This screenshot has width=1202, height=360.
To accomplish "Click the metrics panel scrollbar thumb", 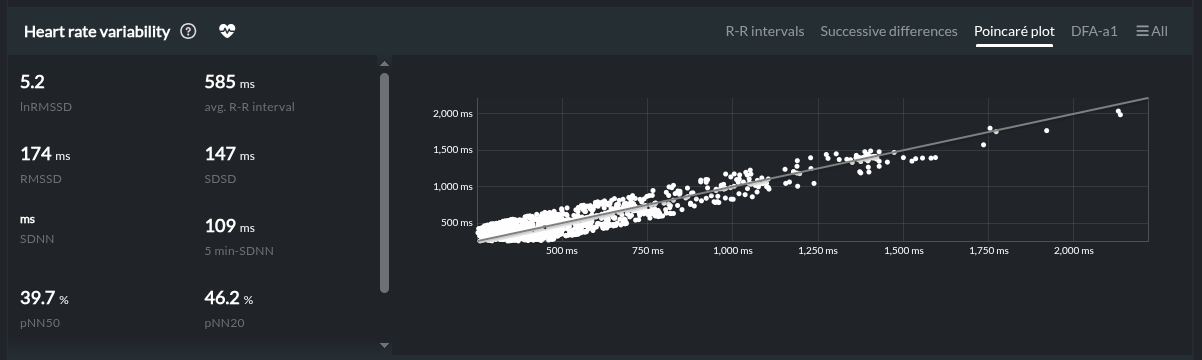I will coord(384,183).
